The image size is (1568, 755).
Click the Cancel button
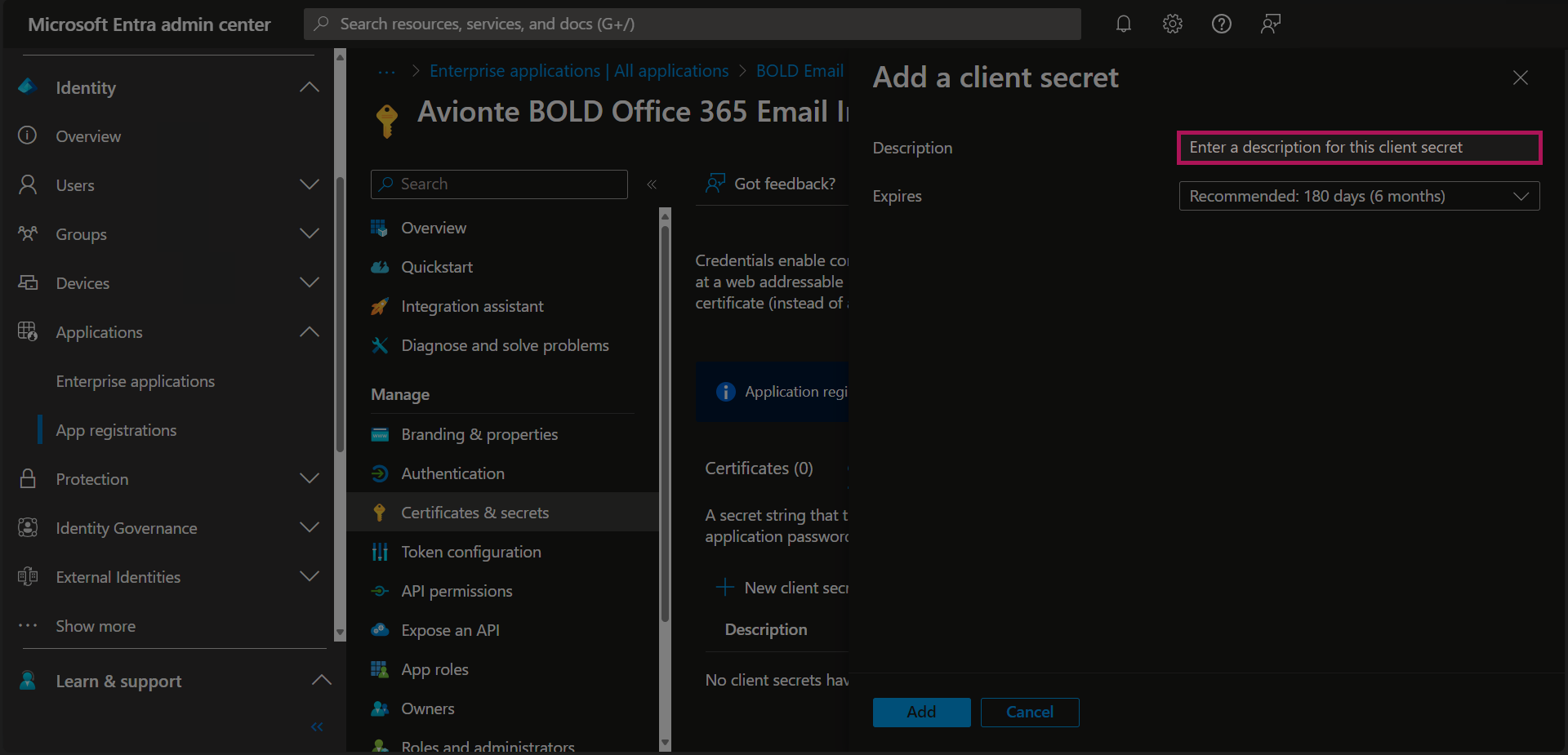(x=1030, y=712)
